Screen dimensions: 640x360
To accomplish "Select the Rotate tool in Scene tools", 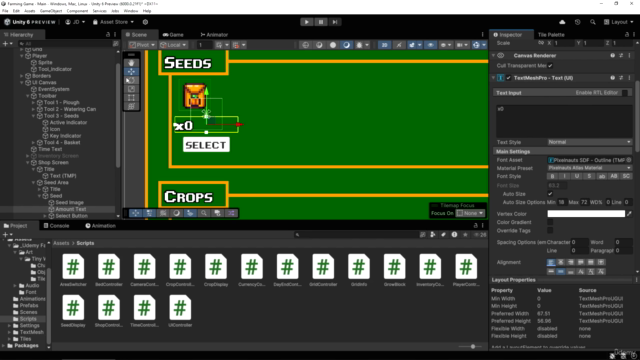I will tap(131, 80).
